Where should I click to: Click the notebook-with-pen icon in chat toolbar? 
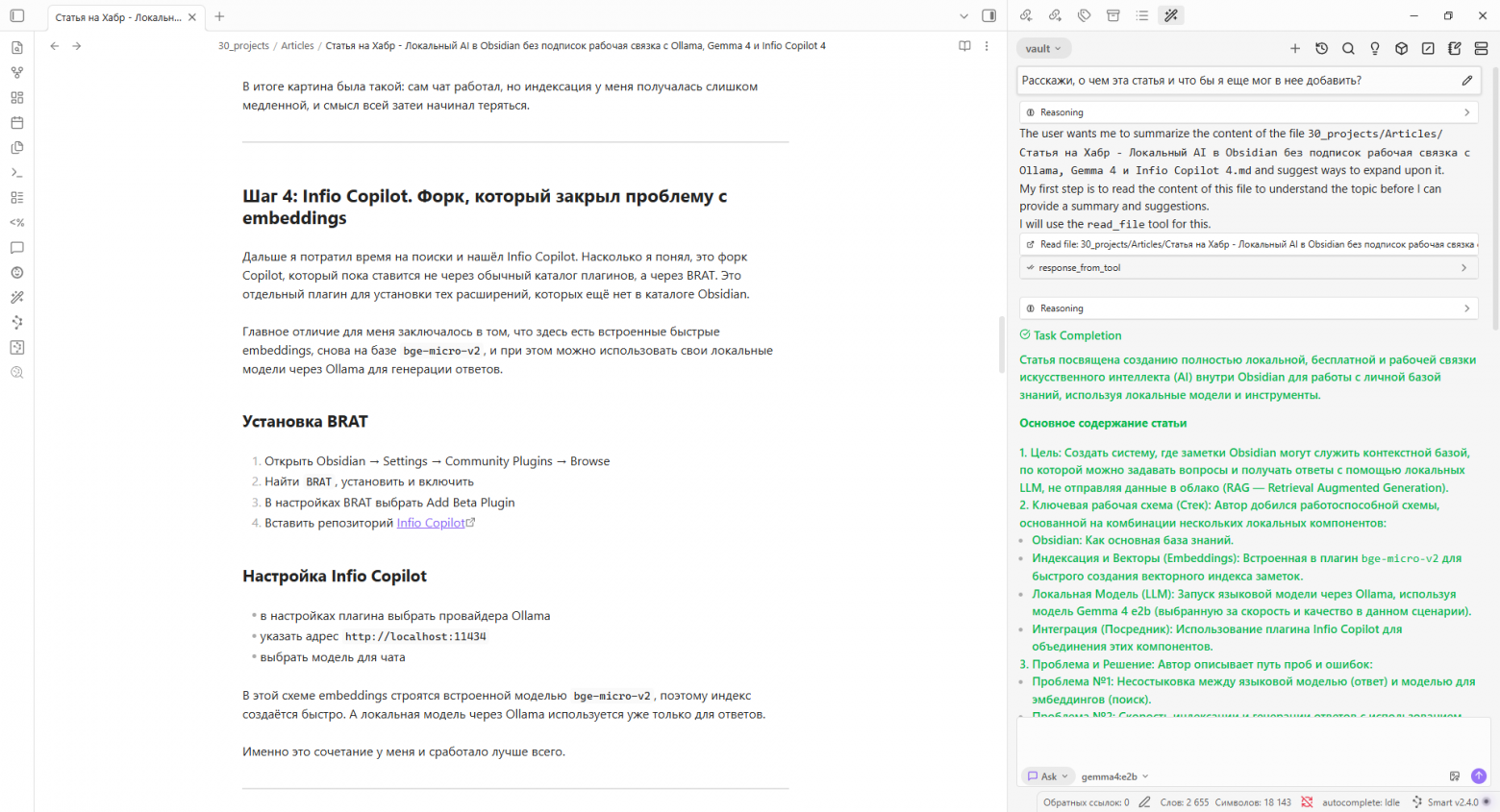[x=1455, y=49]
